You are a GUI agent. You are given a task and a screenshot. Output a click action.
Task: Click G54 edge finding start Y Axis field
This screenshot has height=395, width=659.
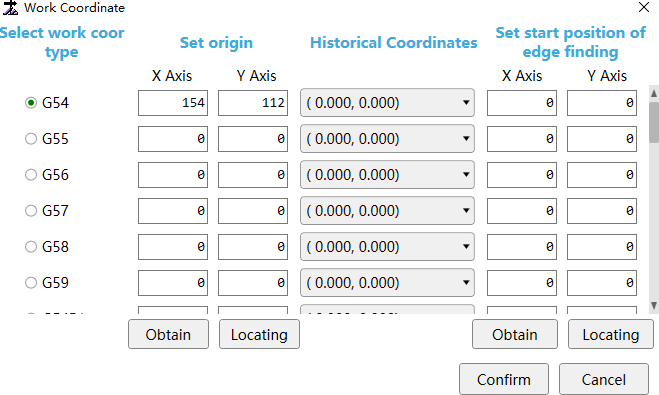[602, 103]
